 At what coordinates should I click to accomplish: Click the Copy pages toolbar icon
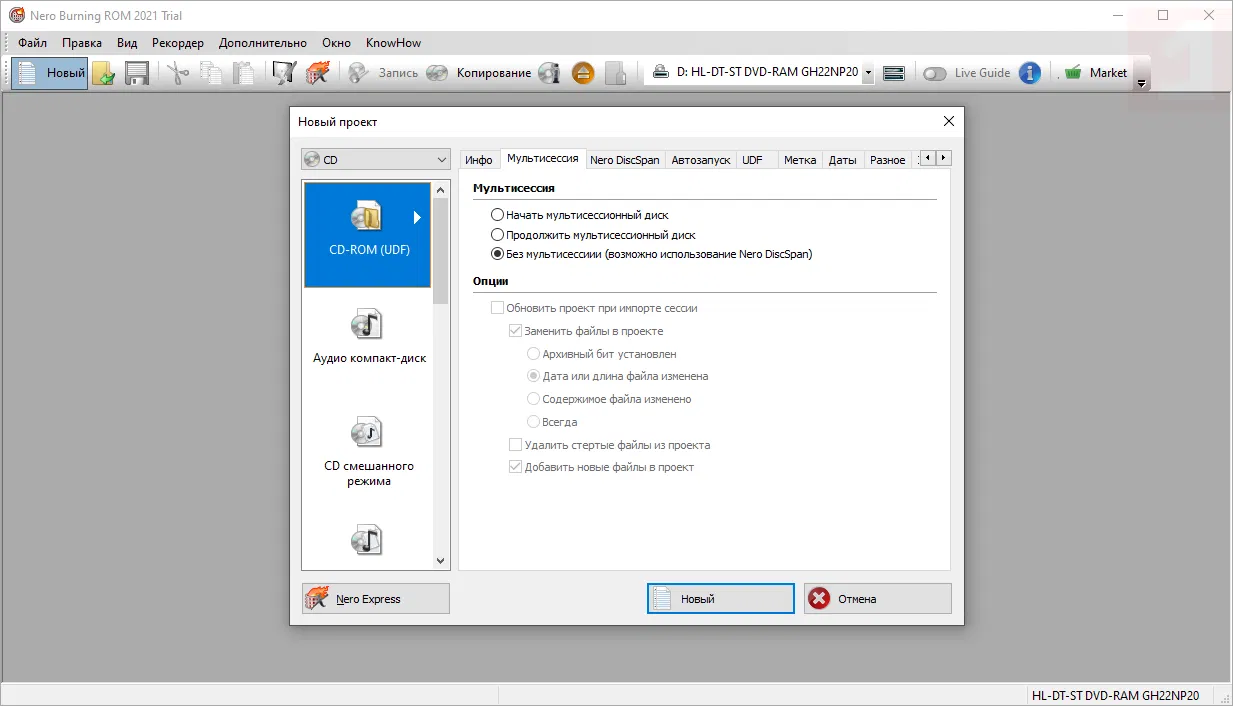pos(210,73)
